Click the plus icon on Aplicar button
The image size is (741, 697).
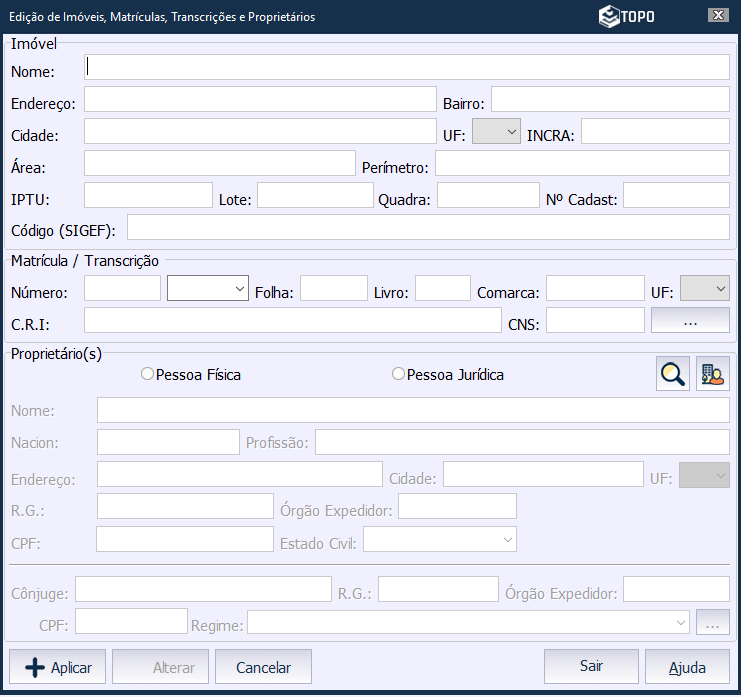(34, 667)
